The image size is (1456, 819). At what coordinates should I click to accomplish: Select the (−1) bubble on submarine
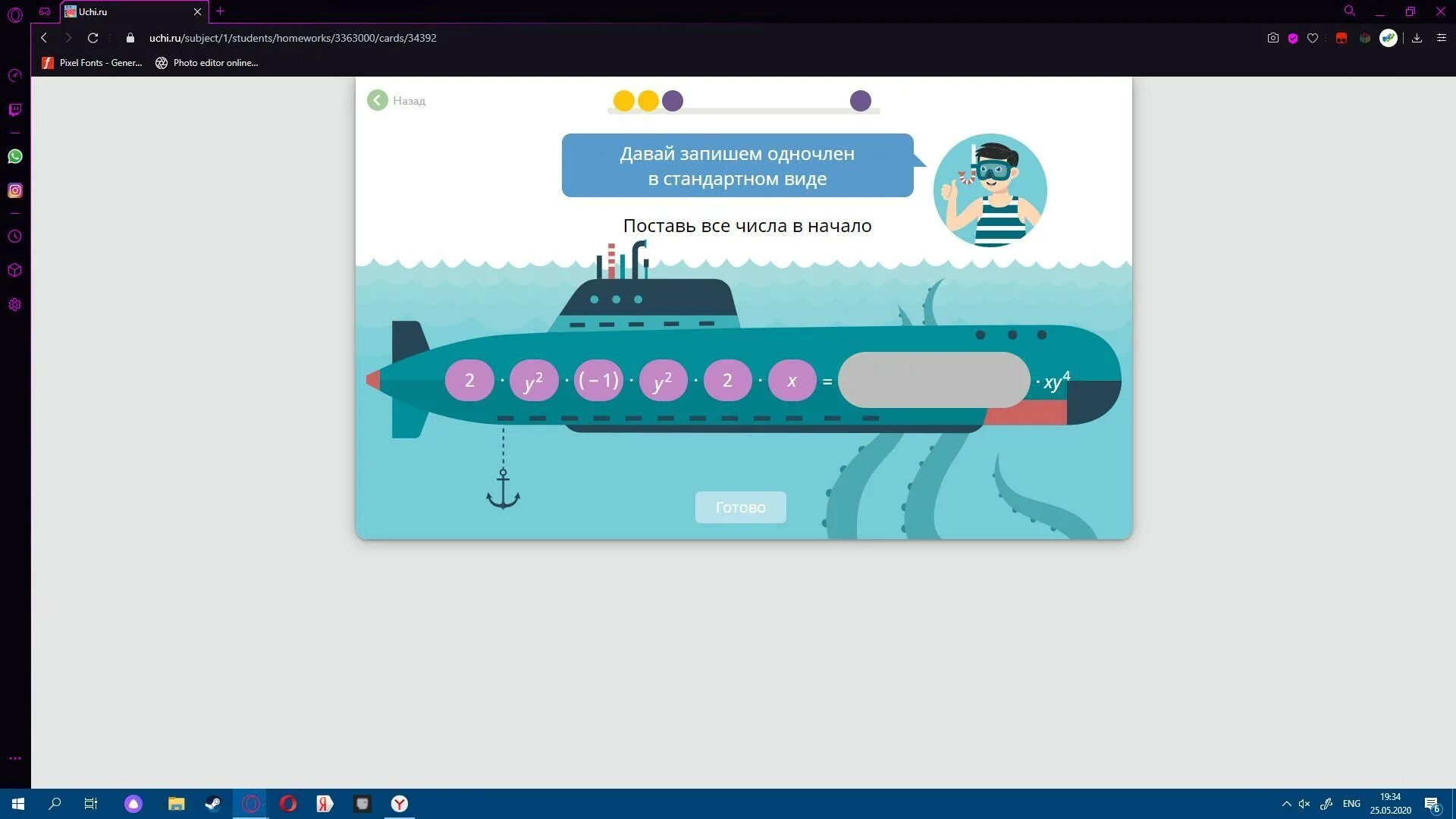click(598, 380)
